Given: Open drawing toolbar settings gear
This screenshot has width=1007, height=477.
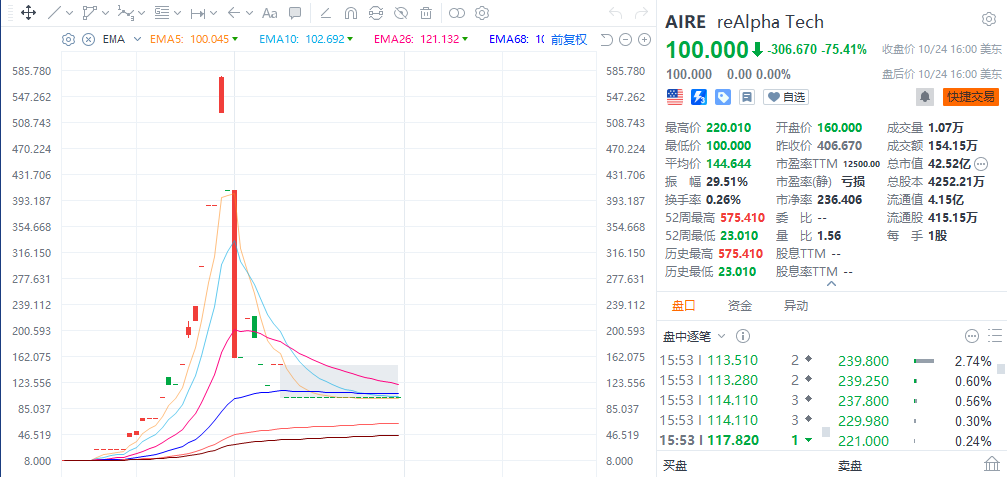Looking at the screenshot, I should click(x=482, y=12).
